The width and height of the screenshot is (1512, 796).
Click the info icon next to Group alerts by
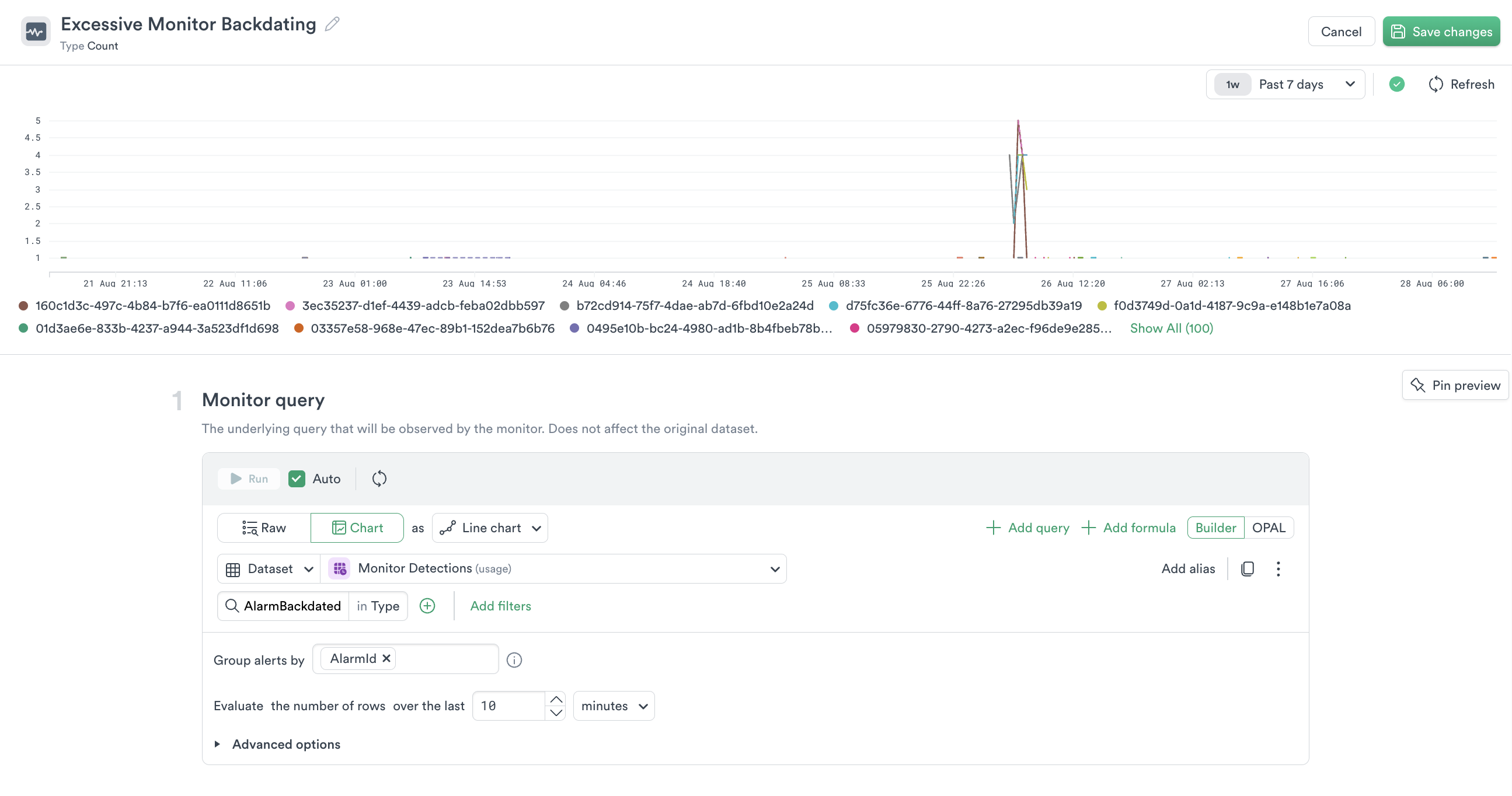click(x=514, y=660)
